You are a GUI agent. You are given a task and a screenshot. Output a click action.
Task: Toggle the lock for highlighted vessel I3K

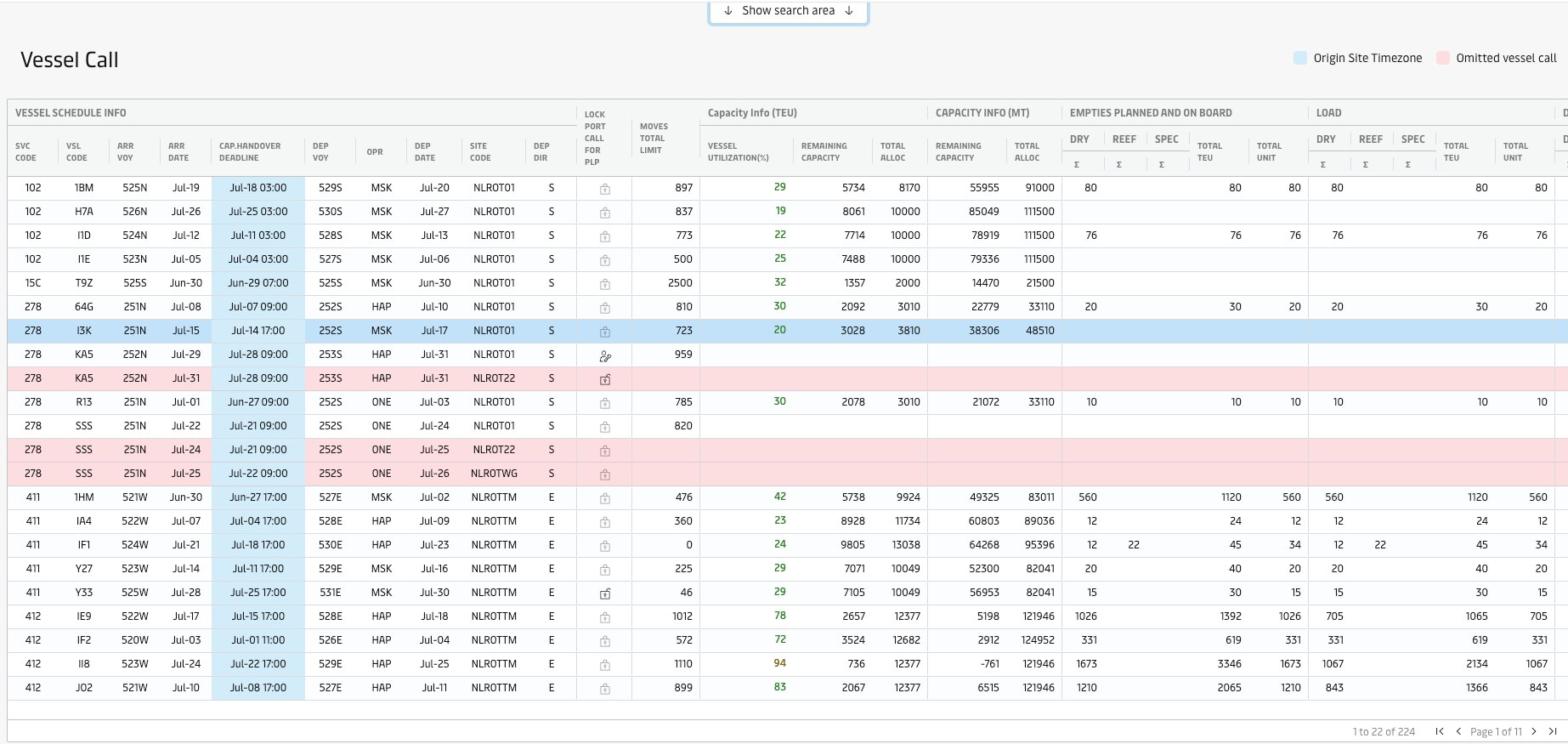605,332
